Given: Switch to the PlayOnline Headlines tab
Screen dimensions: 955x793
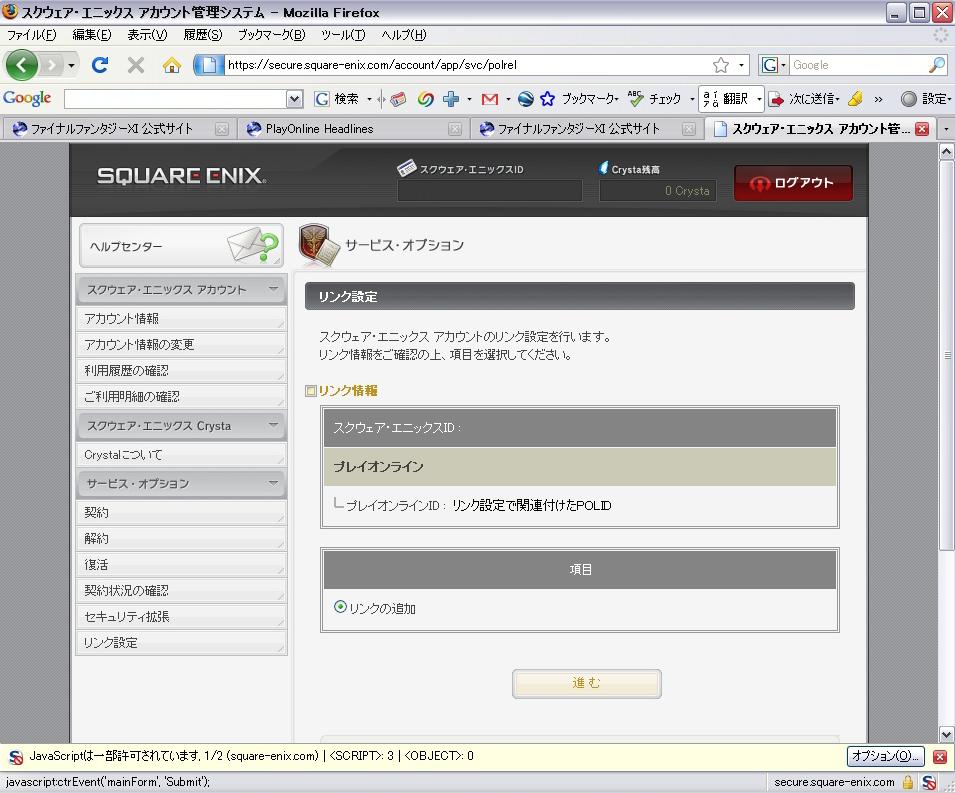Looking at the screenshot, I should 351,129.
